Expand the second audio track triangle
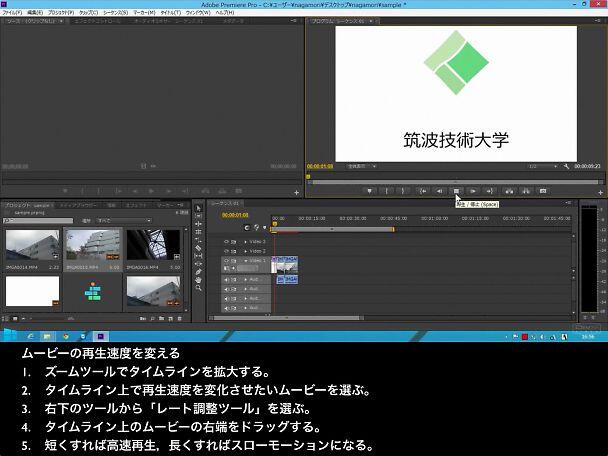Viewport: 608px width, 456px height. tap(245, 289)
